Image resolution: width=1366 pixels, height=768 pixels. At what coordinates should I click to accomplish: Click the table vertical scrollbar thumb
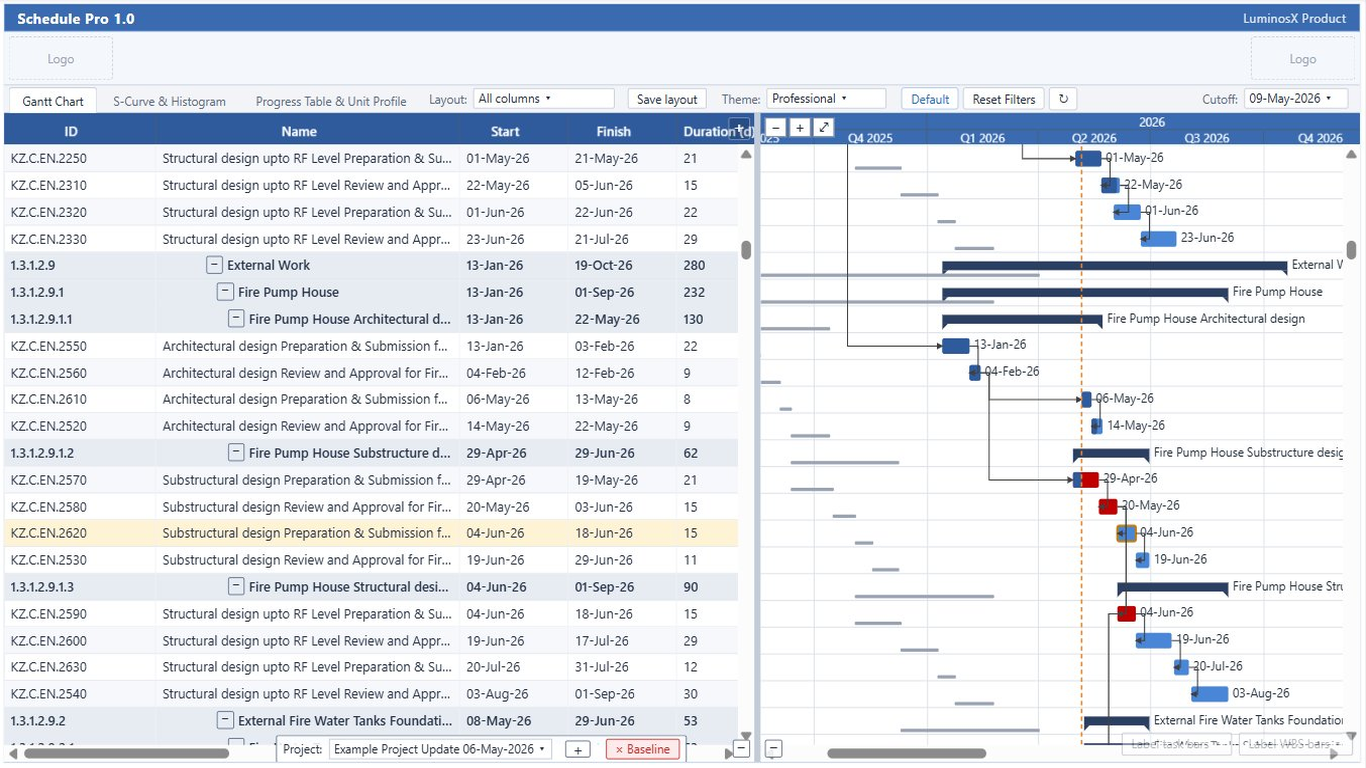tap(746, 250)
